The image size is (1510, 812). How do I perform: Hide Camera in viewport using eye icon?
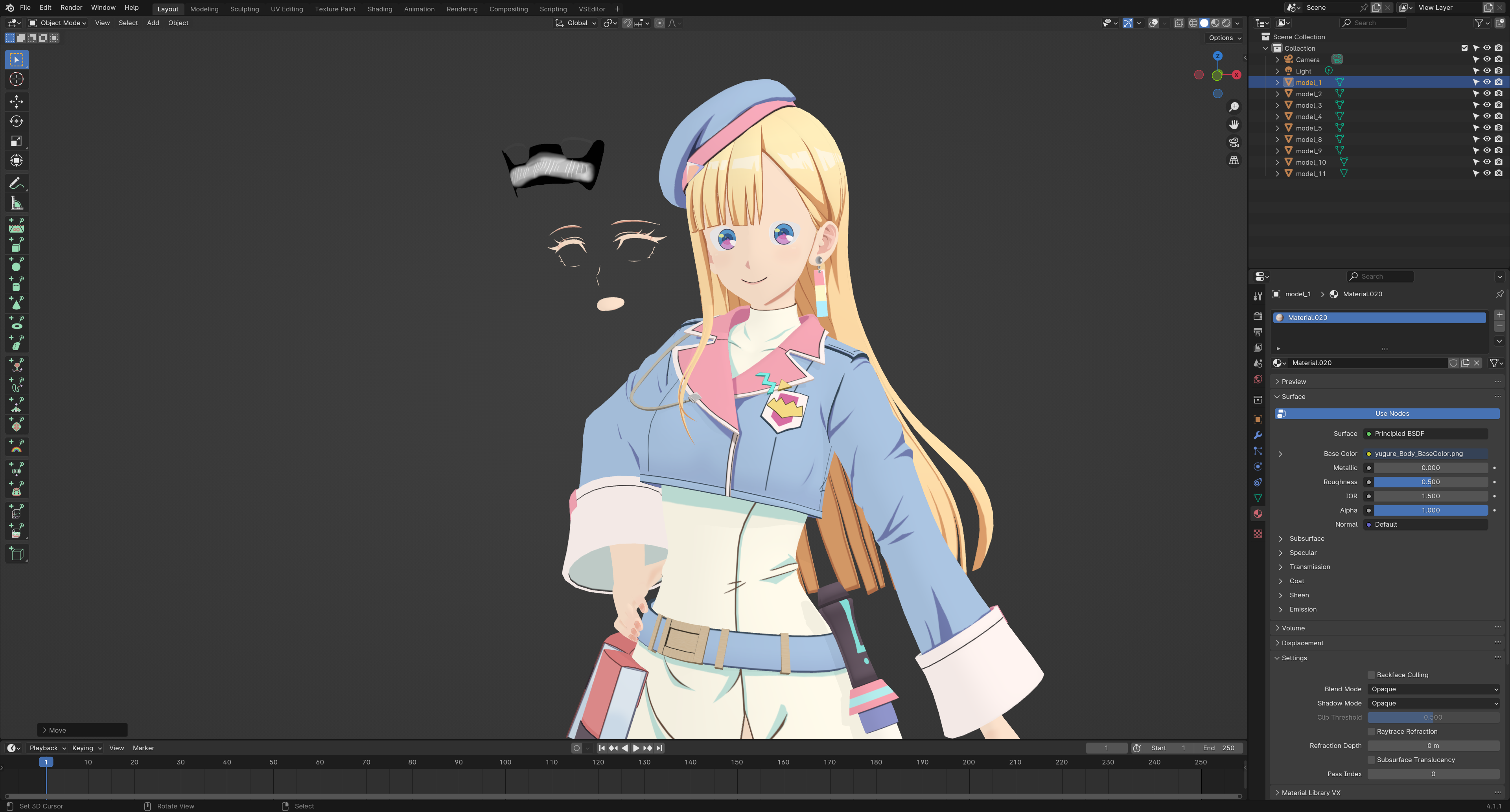(1487, 60)
